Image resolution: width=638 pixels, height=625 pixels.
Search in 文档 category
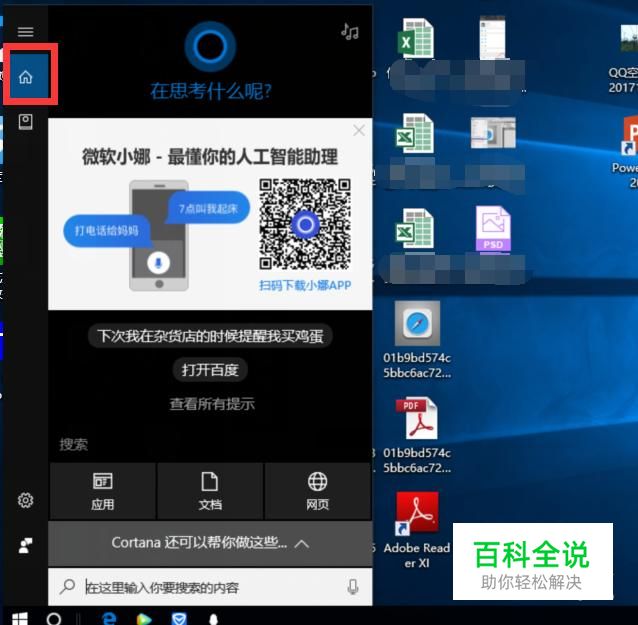(x=210, y=491)
